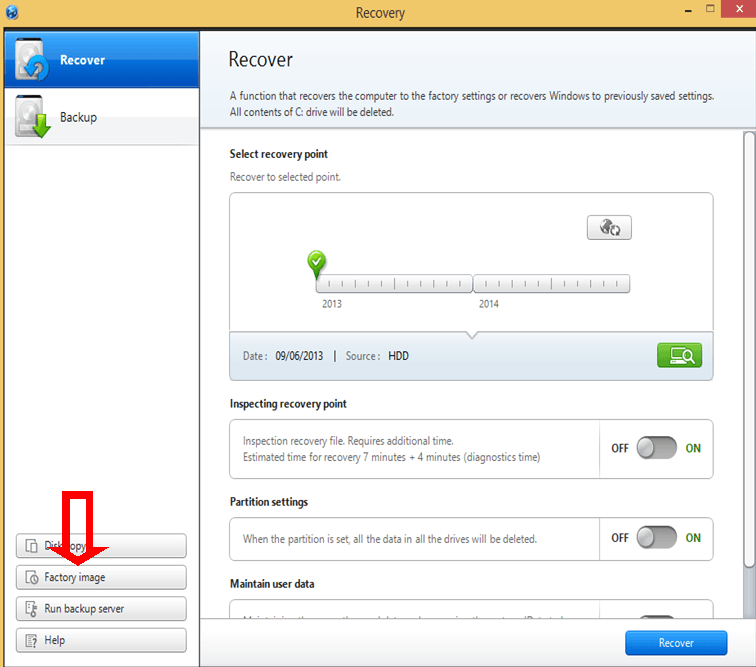Click the vertical scrollbar of the Recover panel
The width and height of the screenshot is (756, 667).
tap(749, 350)
